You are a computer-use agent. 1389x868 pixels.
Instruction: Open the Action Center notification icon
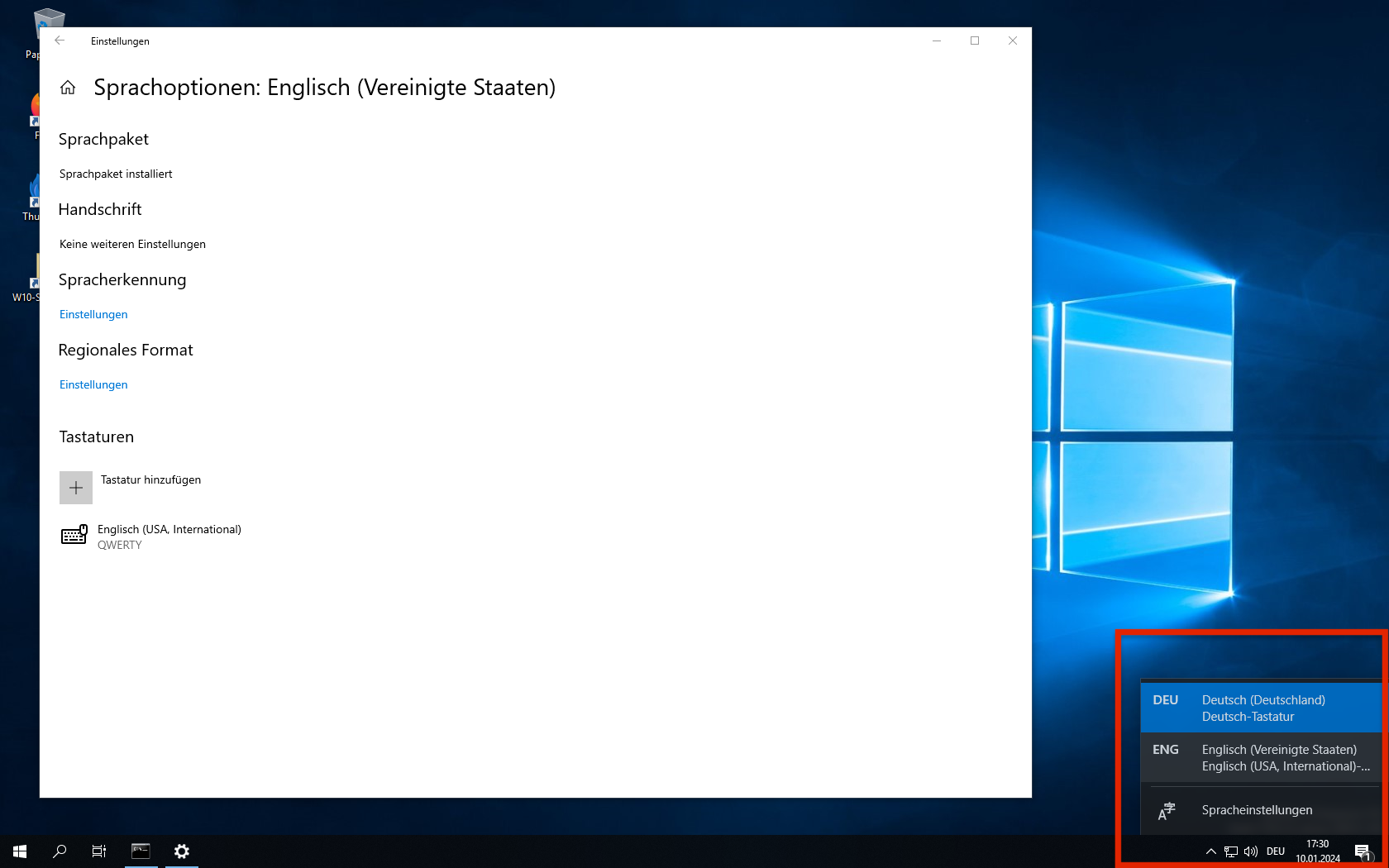1363,851
